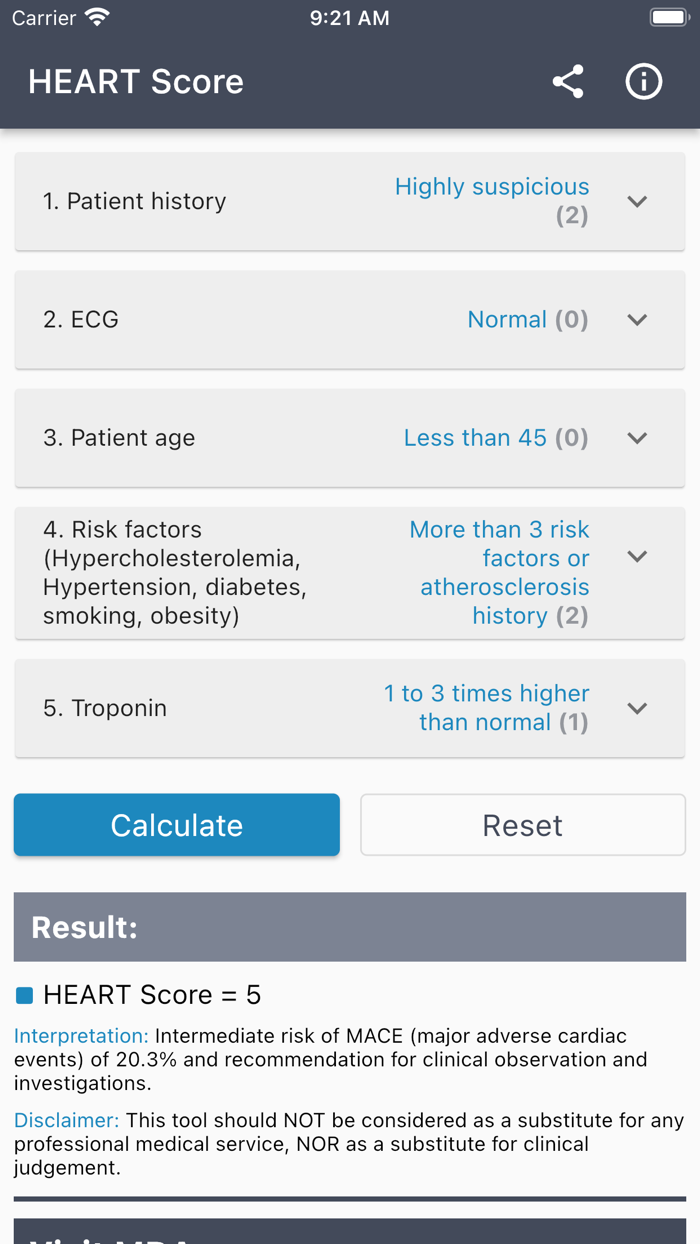Expand the Patient history section

click(x=637, y=201)
